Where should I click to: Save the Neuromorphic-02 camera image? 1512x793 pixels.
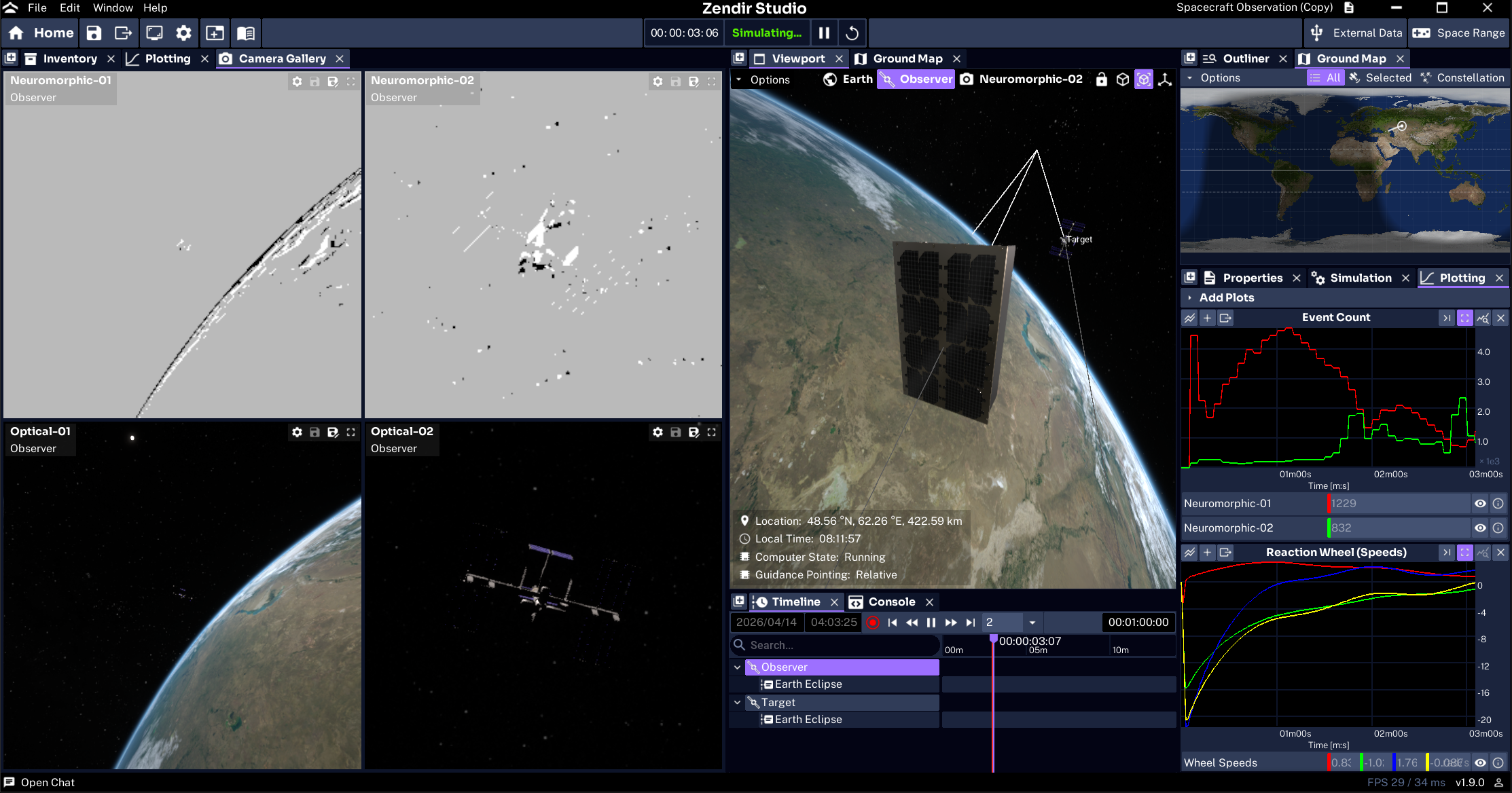pyautogui.click(x=676, y=81)
